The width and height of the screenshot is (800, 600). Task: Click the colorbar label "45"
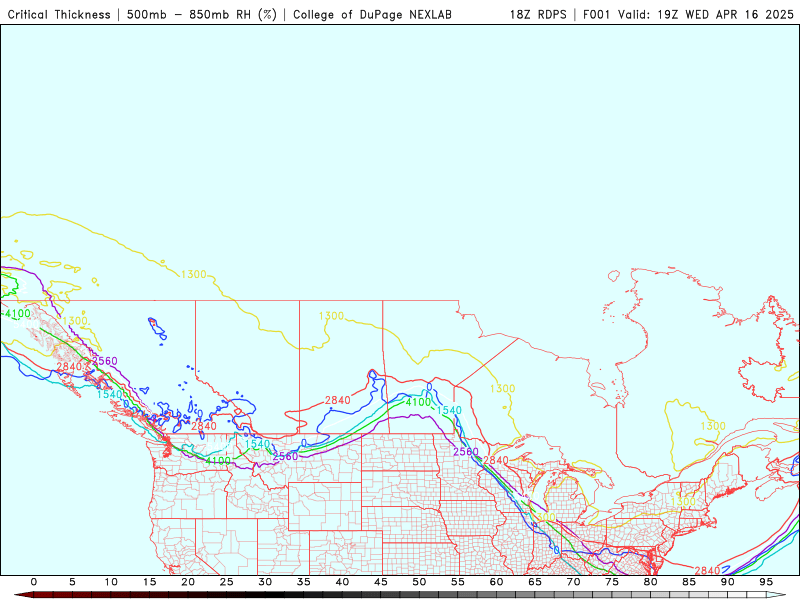tap(381, 582)
